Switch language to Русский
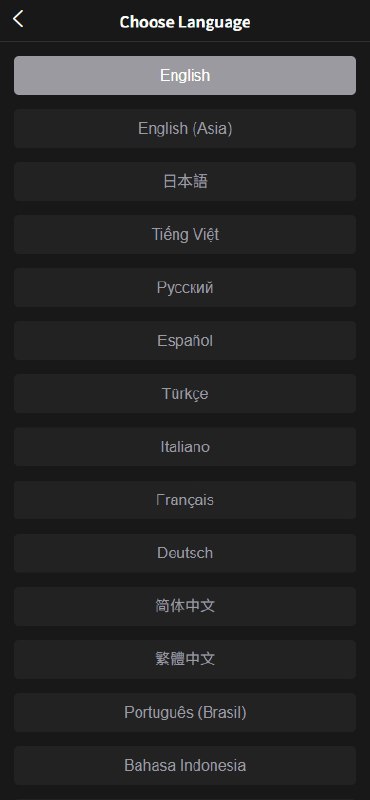 tap(185, 288)
